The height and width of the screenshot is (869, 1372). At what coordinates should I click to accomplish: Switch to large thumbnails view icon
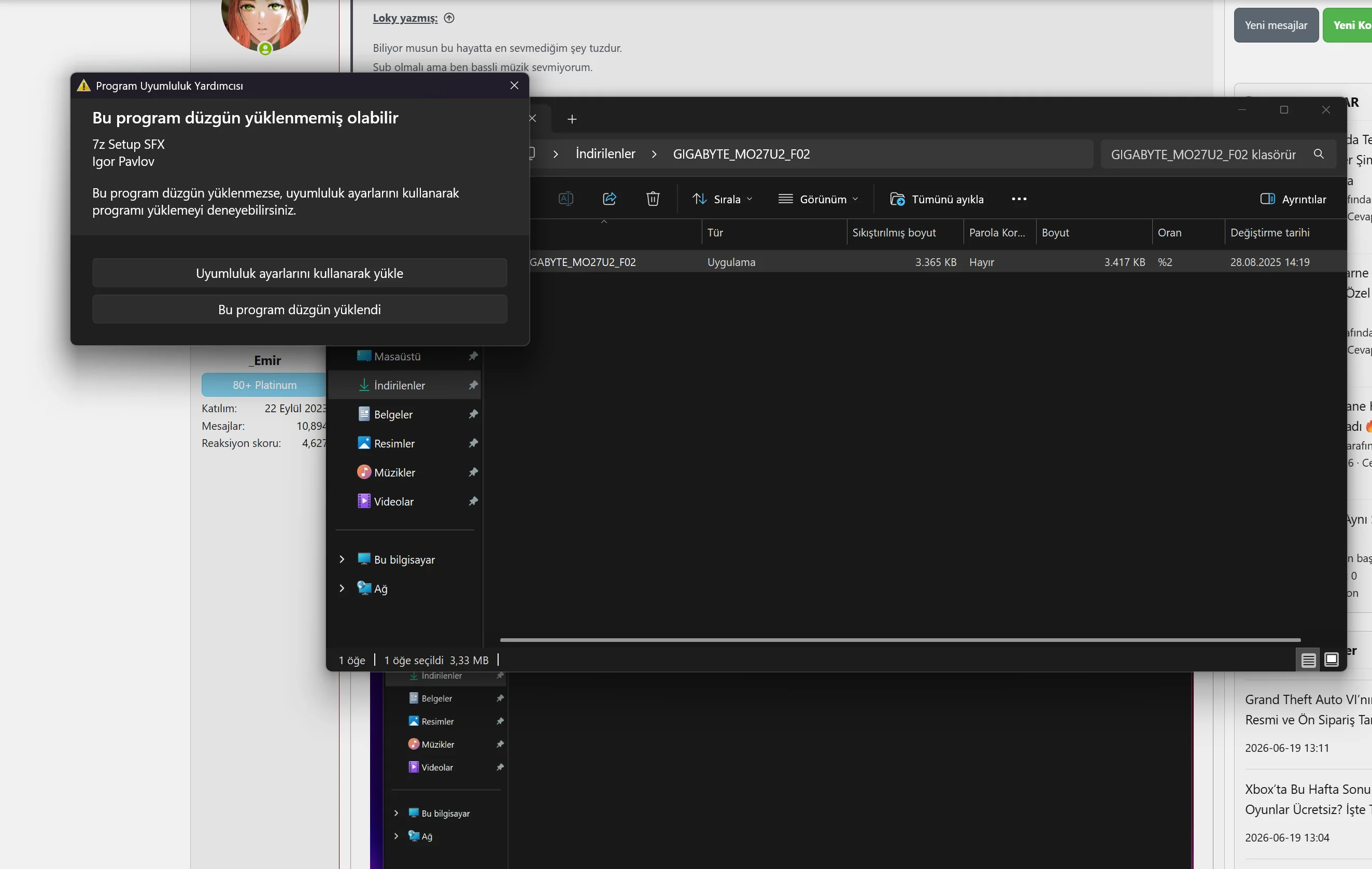pyautogui.click(x=1332, y=660)
